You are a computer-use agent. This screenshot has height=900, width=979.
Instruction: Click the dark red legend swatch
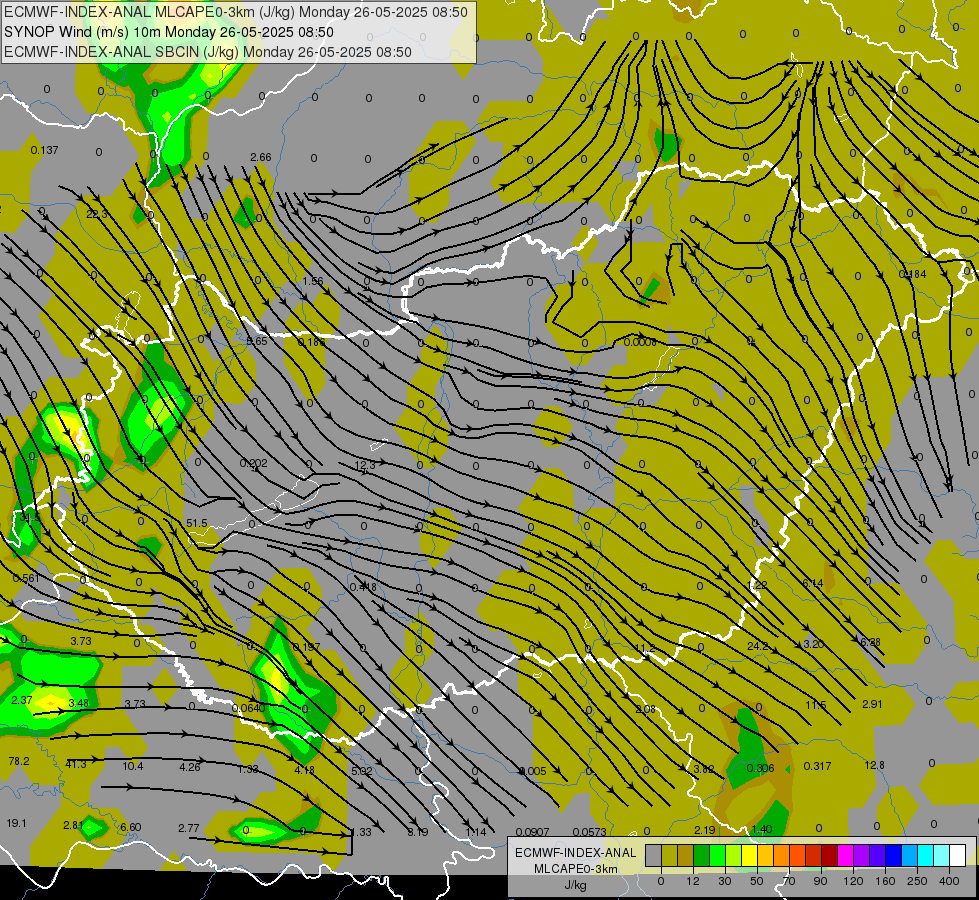[x=830, y=855]
